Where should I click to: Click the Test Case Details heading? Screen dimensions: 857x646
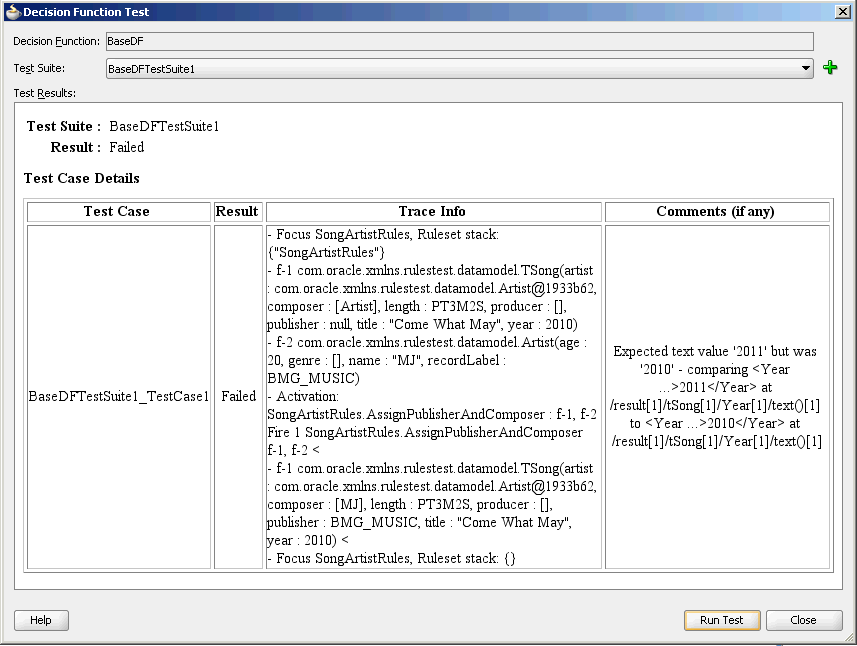pyautogui.click(x=81, y=178)
